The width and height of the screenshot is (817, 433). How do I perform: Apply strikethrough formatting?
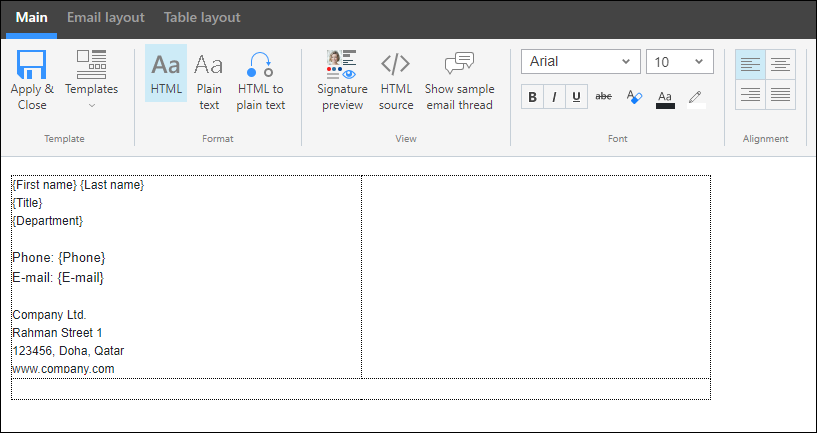coord(603,96)
